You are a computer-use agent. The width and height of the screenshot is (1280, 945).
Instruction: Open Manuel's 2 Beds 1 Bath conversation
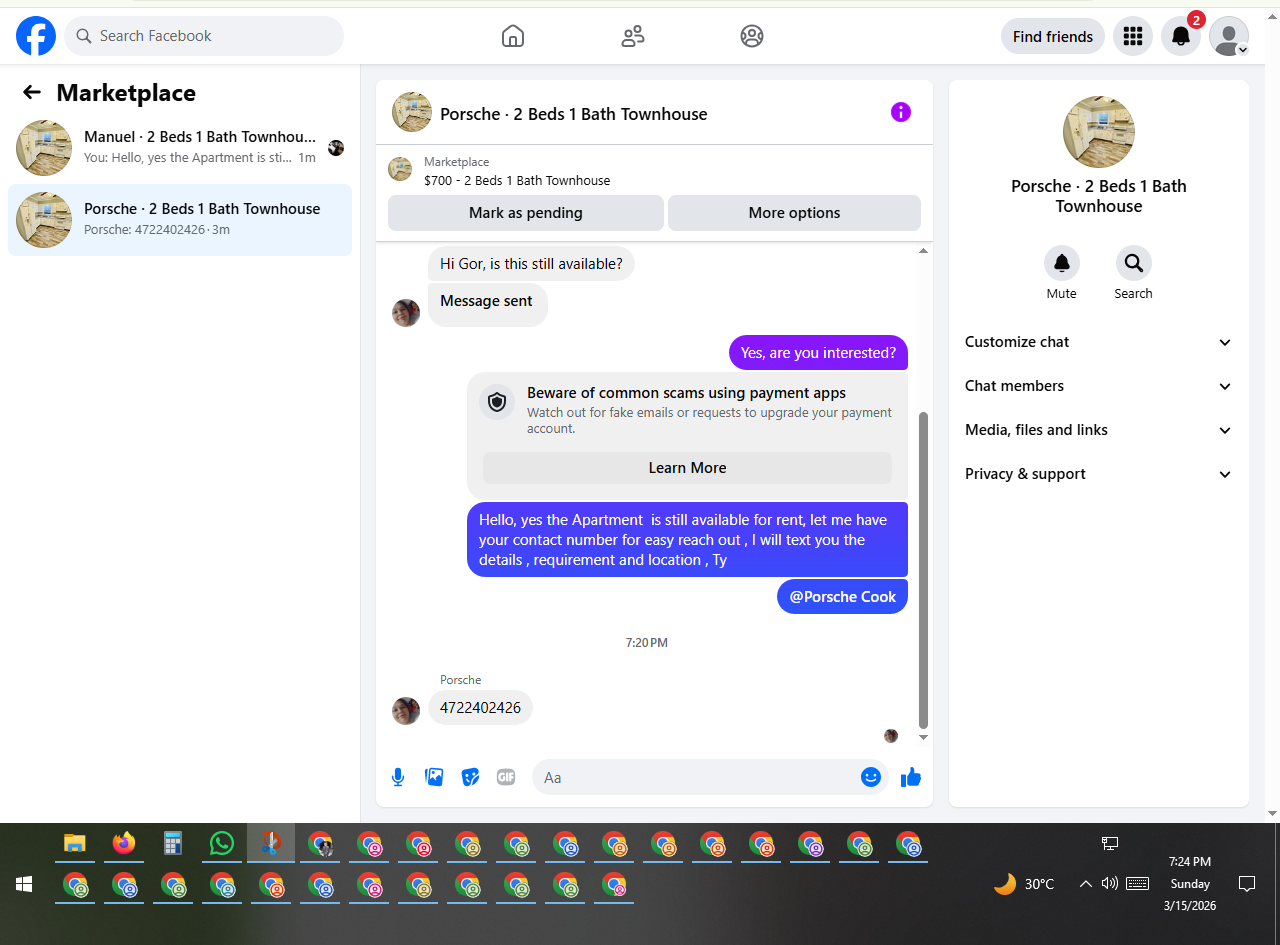(180, 148)
